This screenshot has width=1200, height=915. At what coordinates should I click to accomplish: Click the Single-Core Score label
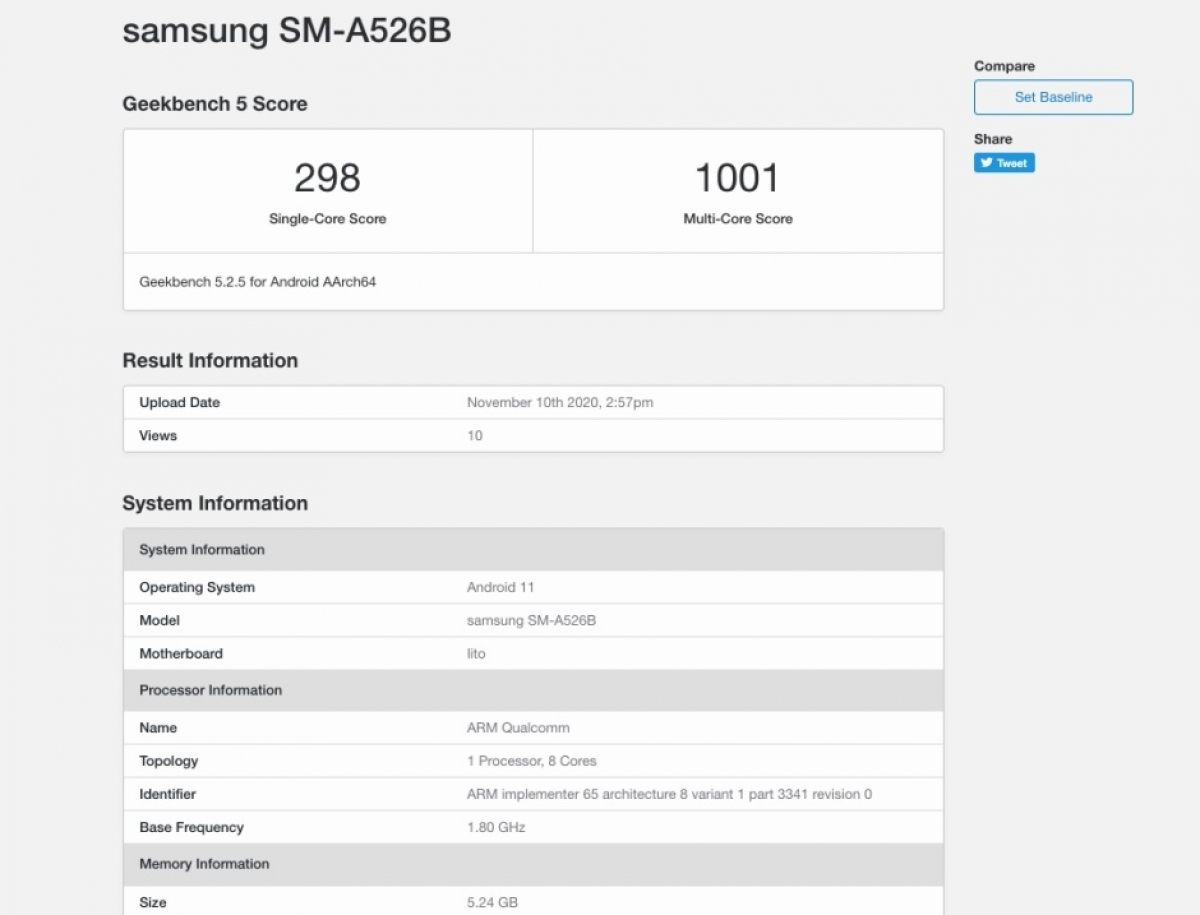[x=327, y=219]
